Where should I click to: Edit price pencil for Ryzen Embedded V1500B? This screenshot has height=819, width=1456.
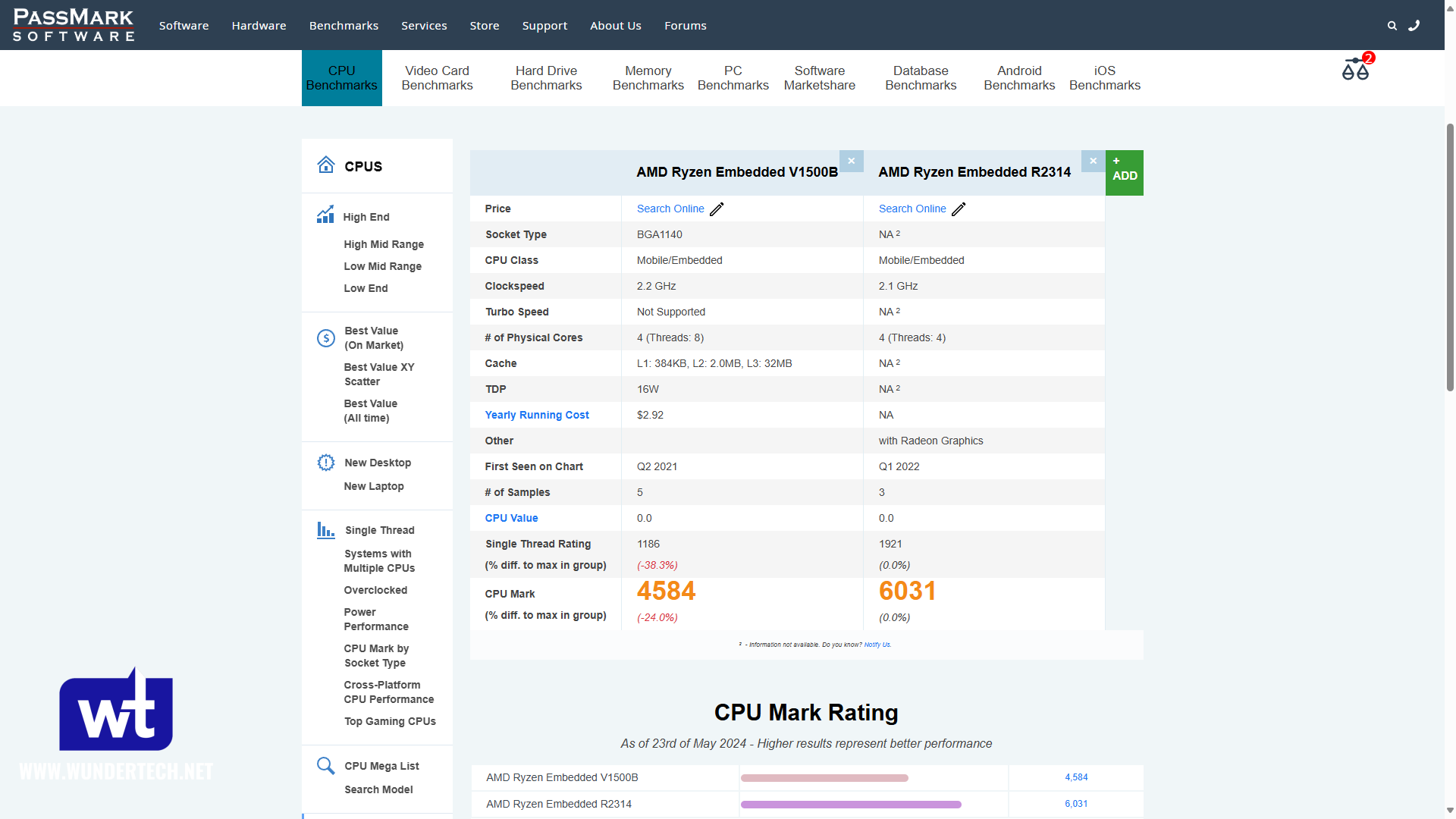tap(717, 209)
